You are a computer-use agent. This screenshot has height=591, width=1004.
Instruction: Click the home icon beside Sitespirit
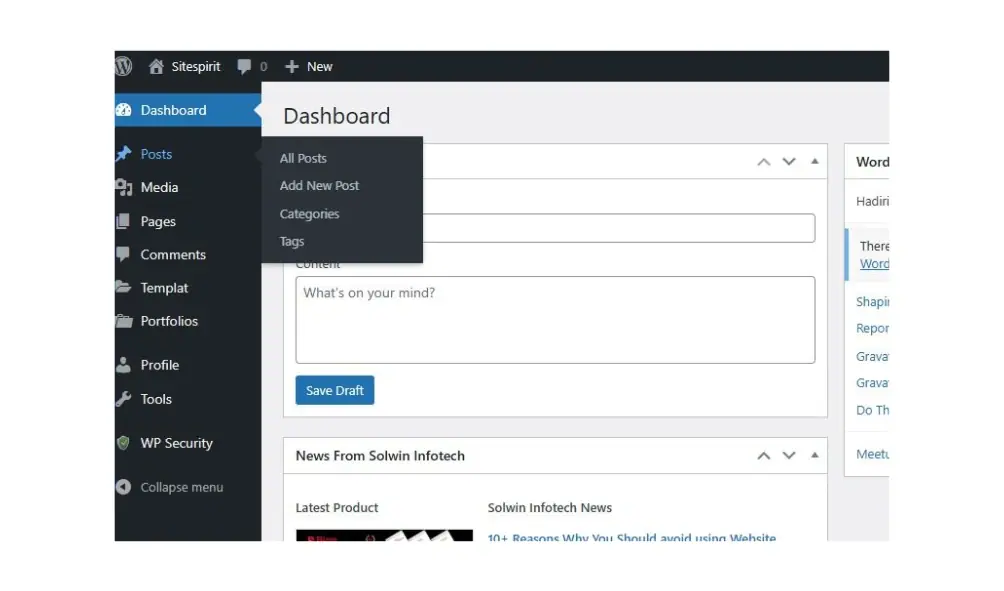[156, 66]
